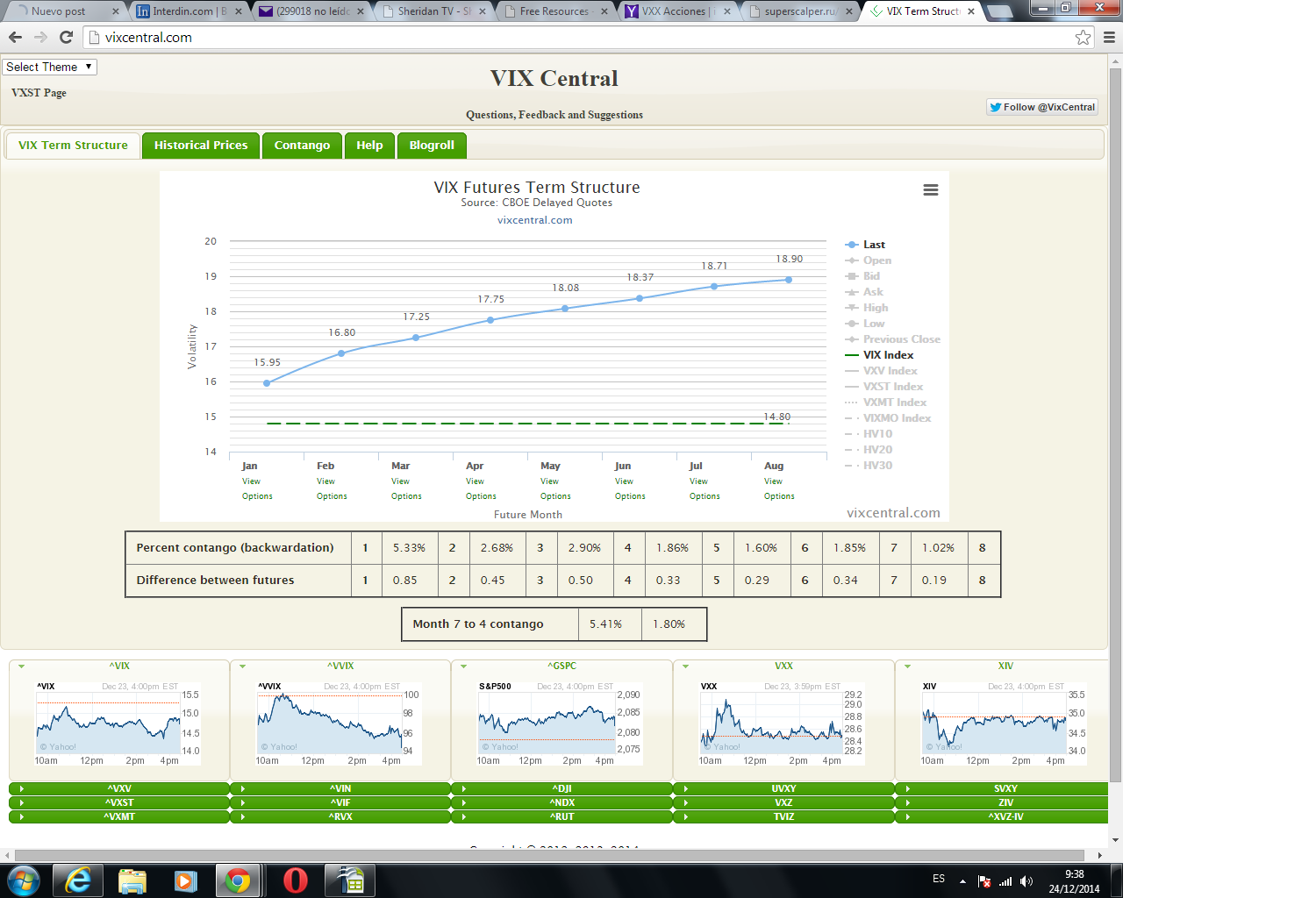Show the Low series in chart legend

[865, 324]
